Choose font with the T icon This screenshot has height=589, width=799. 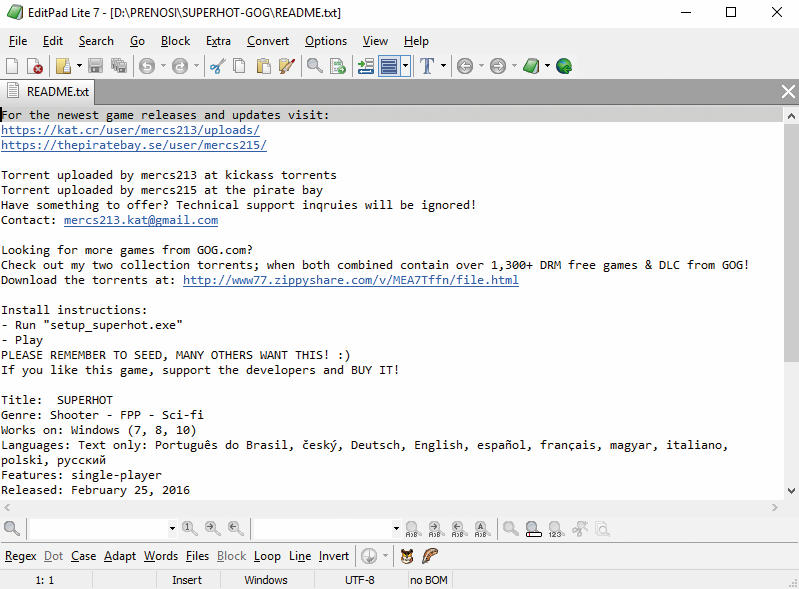pyautogui.click(x=427, y=66)
